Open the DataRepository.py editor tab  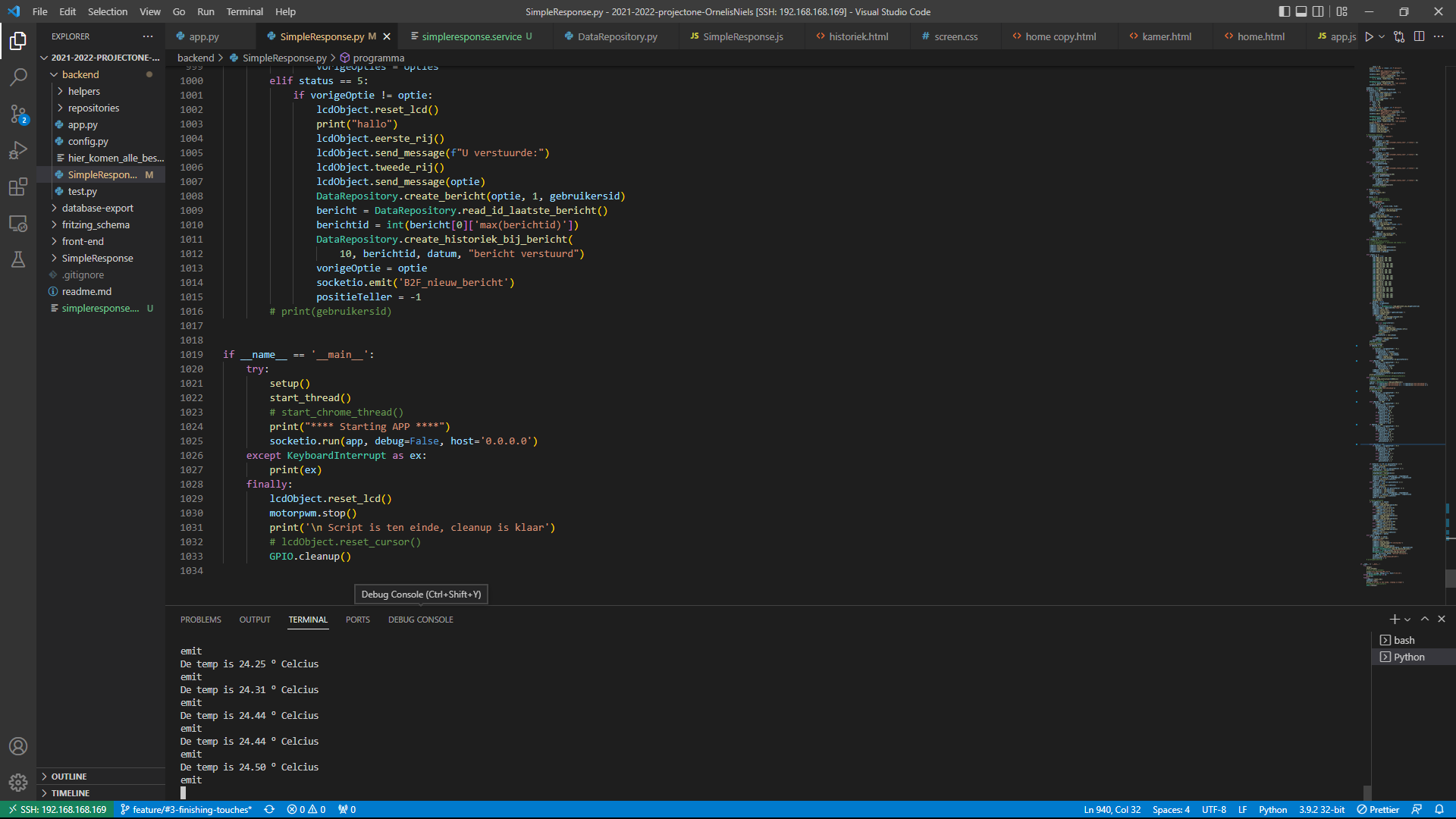pyautogui.click(x=617, y=36)
